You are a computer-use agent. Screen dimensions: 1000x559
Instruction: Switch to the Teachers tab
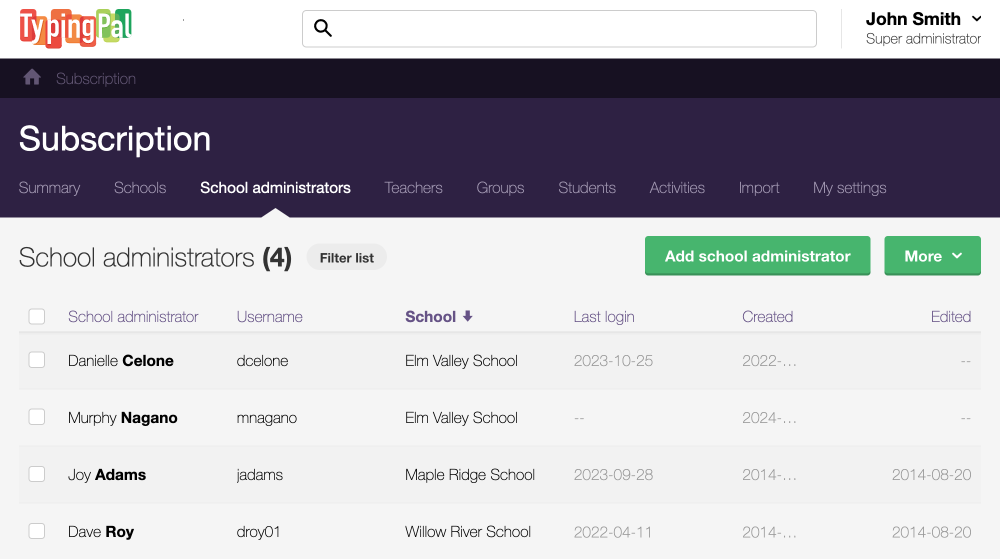413,187
